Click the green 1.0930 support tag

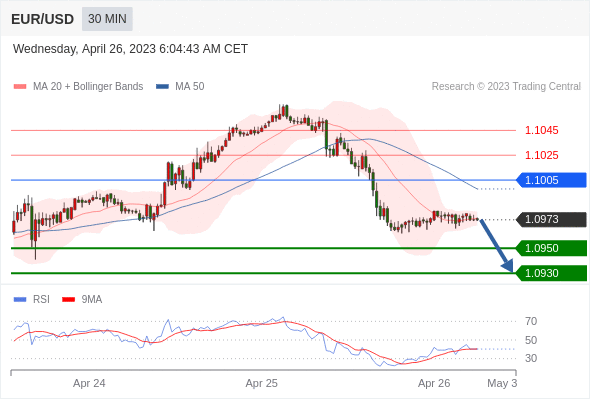pos(551,273)
